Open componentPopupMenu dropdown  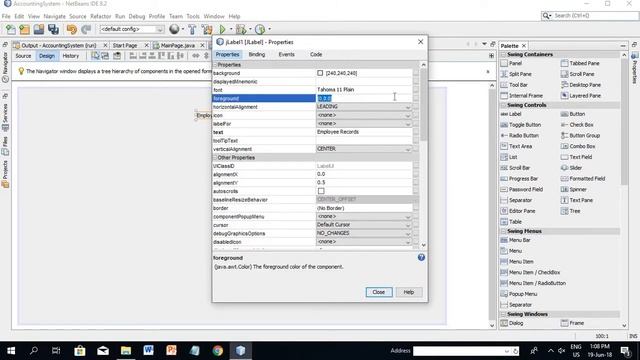tap(364, 216)
